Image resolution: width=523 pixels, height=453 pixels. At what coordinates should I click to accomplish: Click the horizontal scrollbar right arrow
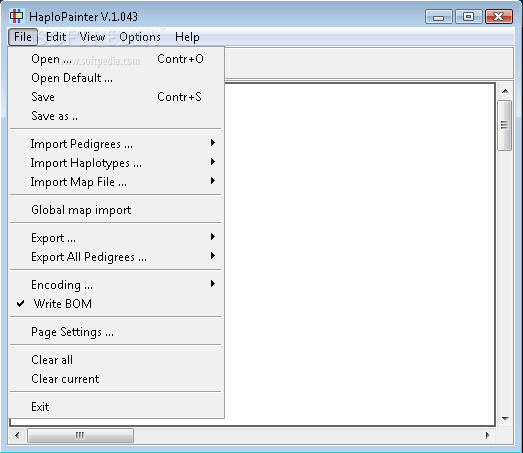[x=488, y=435]
